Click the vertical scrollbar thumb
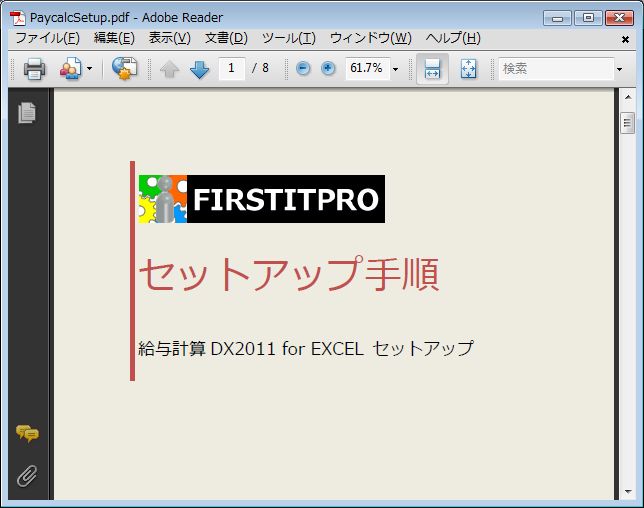Image resolution: width=644 pixels, height=508 pixels. (x=627, y=123)
